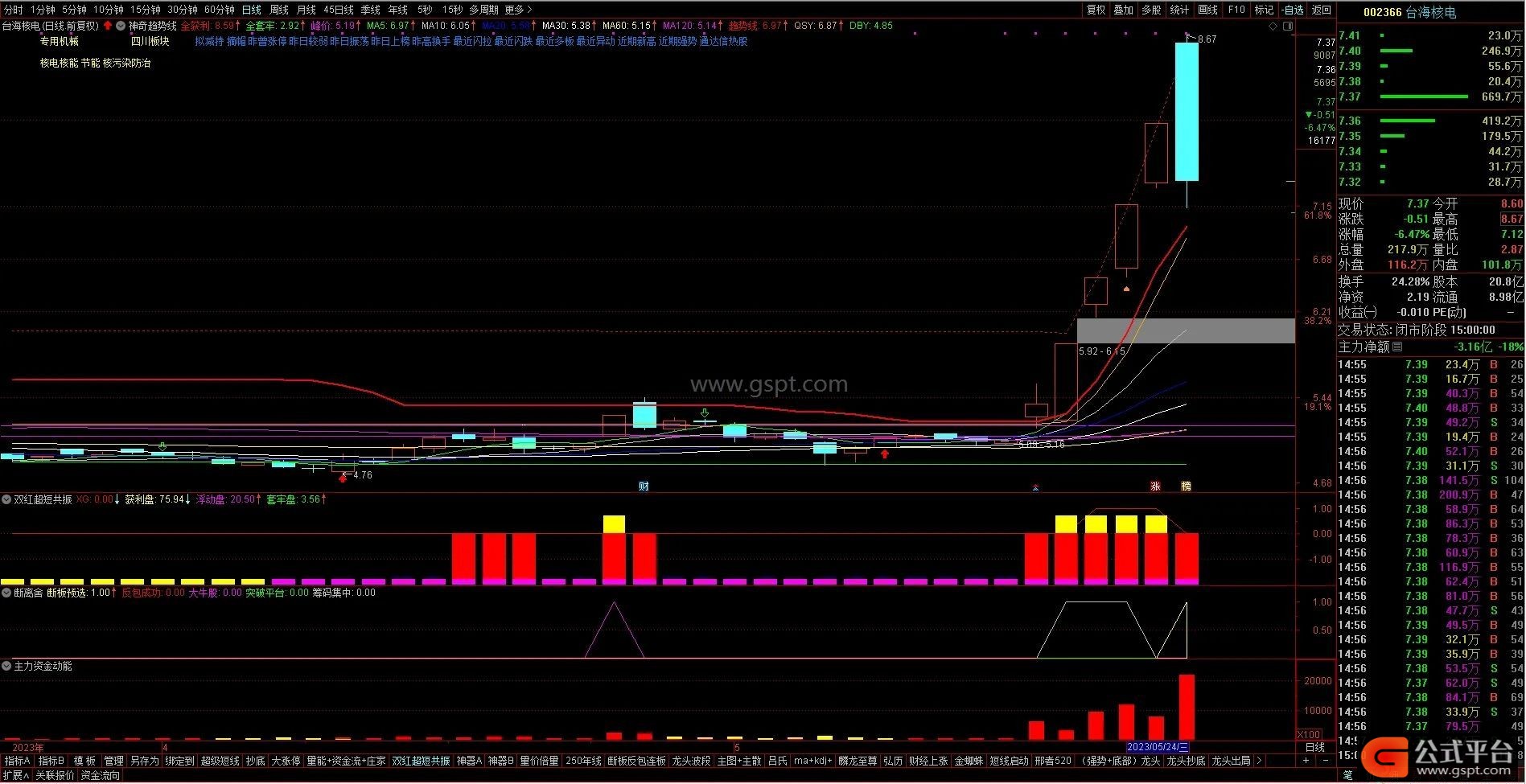1526x784 pixels.
Task: Open F10 company info
Action: tap(1236, 10)
